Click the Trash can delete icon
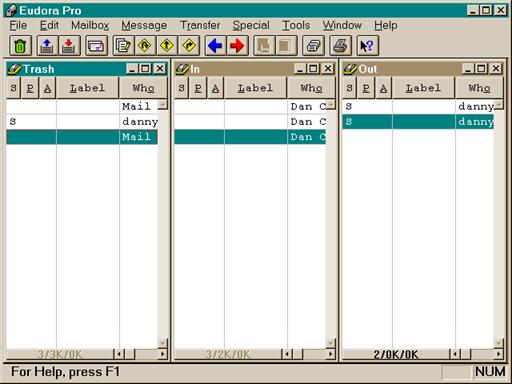The width and height of the screenshot is (512, 384). (21, 46)
